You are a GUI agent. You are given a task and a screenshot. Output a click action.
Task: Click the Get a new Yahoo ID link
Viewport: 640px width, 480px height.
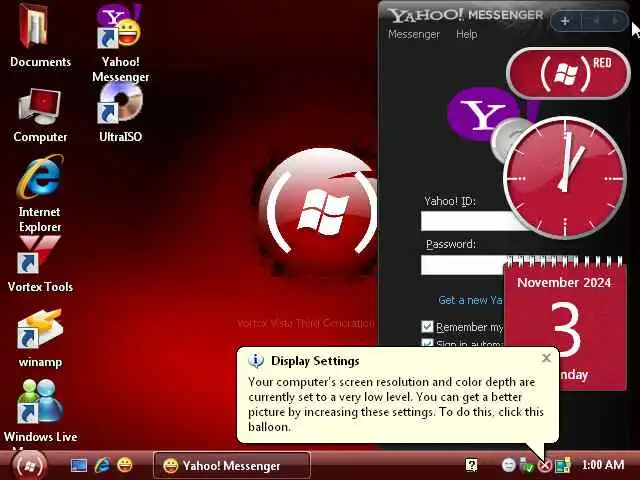coord(470,300)
